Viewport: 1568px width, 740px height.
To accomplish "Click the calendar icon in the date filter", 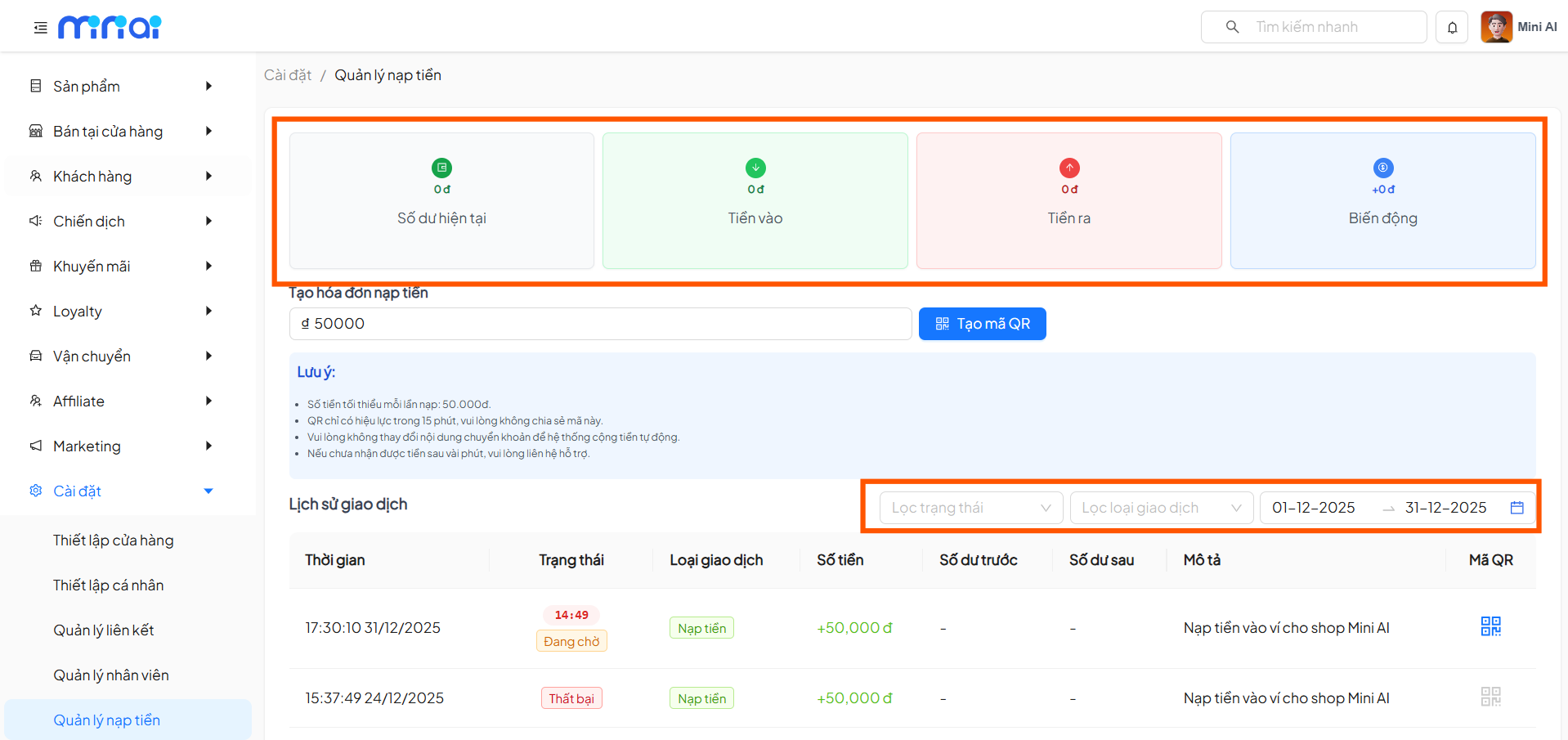I will point(1517,507).
